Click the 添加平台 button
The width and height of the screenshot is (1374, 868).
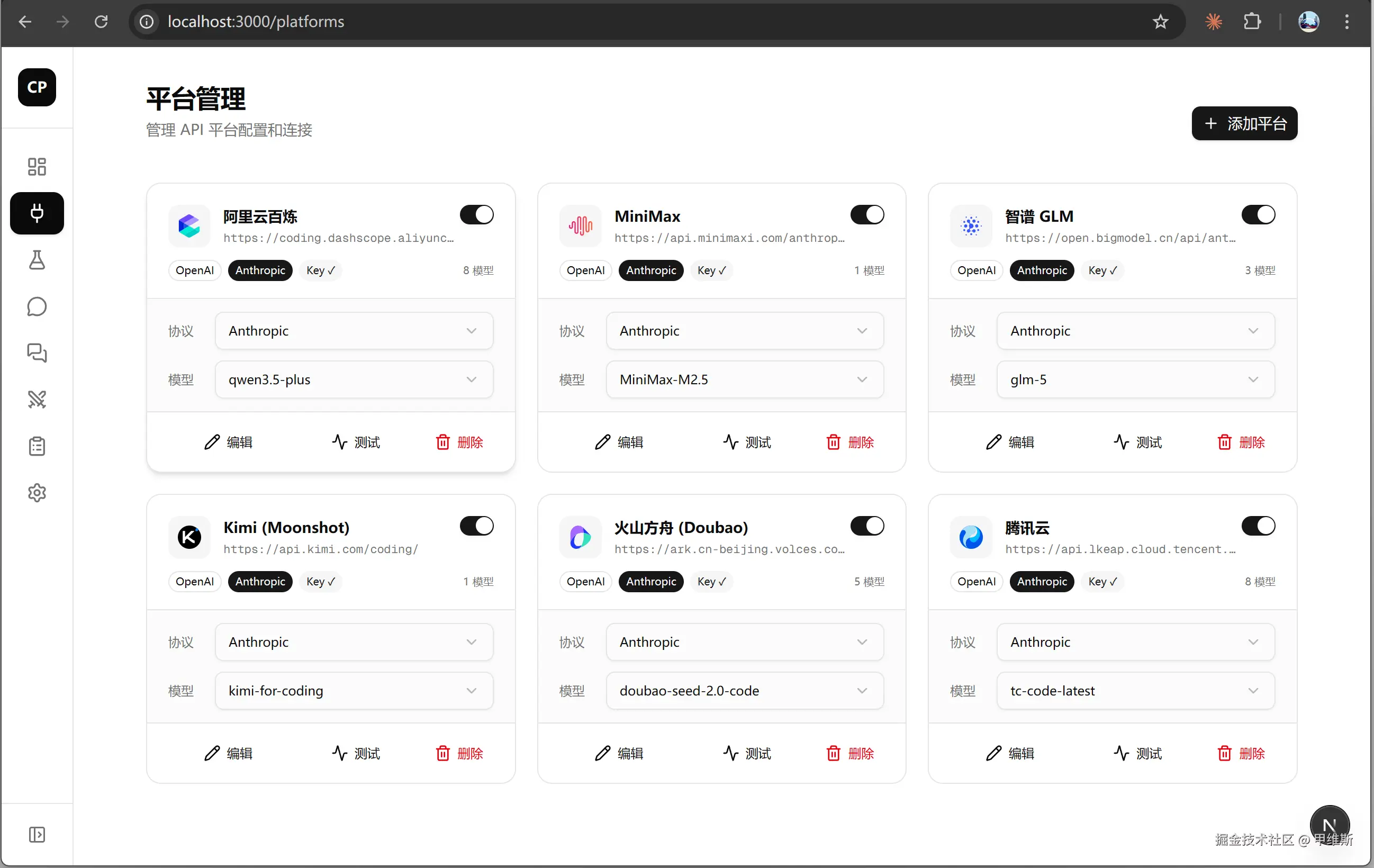(1244, 123)
